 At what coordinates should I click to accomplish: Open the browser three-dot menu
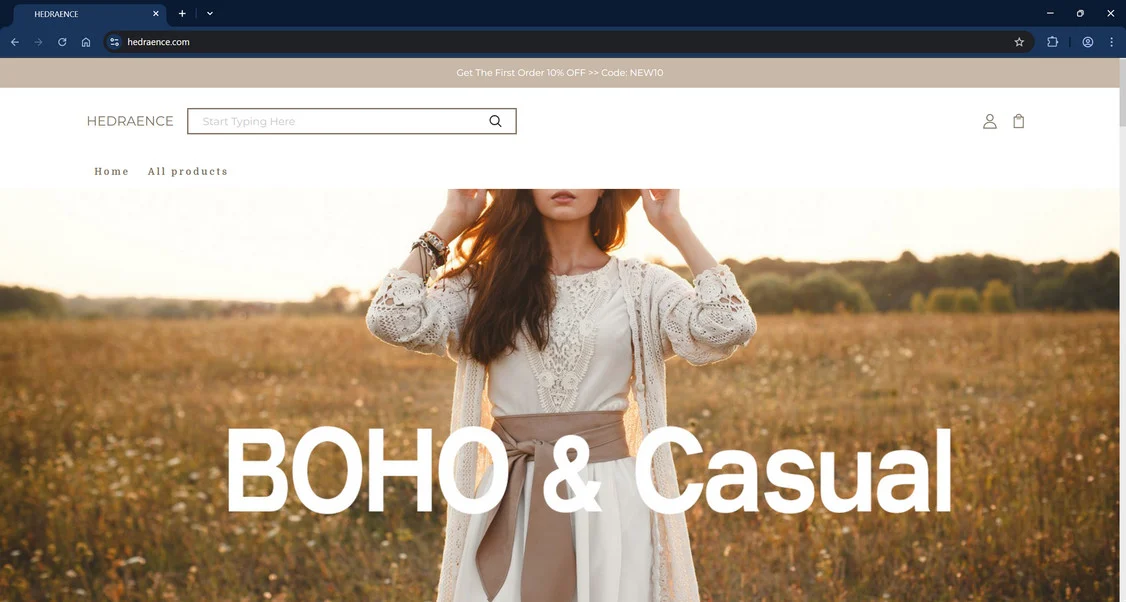[x=1111, y=42]
